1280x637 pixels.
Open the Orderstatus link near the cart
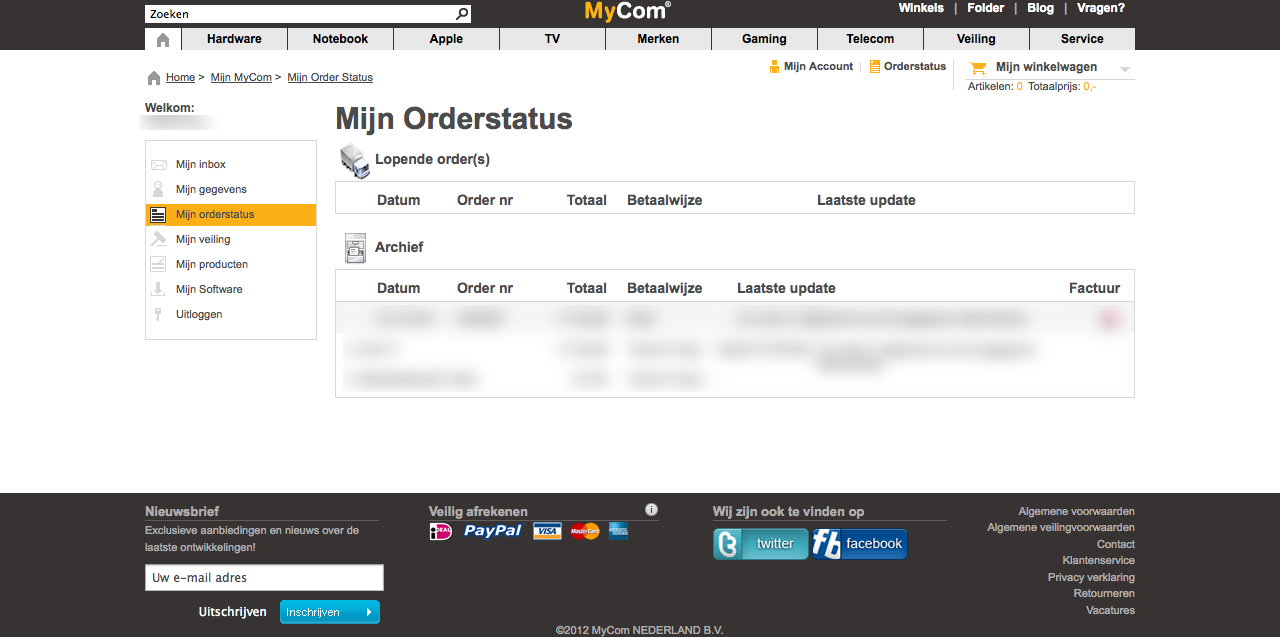point(907,67)
